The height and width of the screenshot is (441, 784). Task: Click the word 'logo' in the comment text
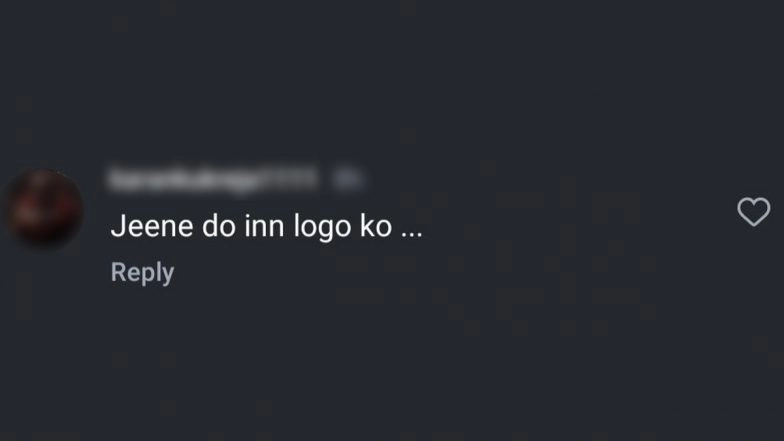coord(322,228)
